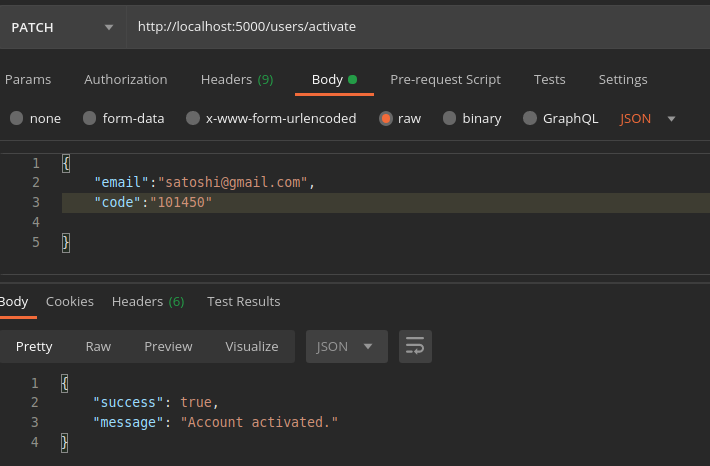Go to the request Headers (9) tab
This screenshot has width=710, height=466.
coord(237,79)
